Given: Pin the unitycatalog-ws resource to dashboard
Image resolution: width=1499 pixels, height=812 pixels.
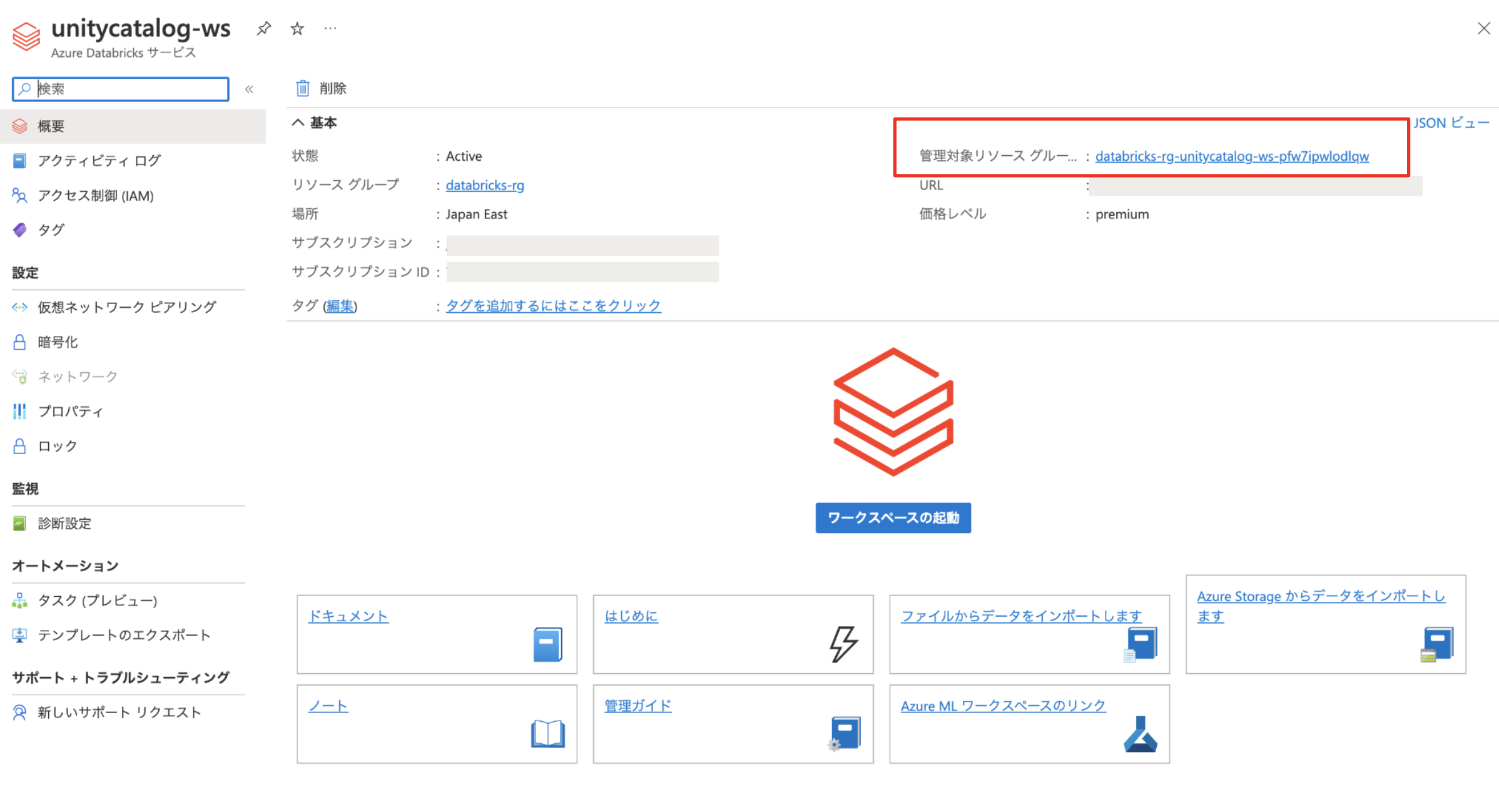Looking at the screenshot, I should pos(263,28).
